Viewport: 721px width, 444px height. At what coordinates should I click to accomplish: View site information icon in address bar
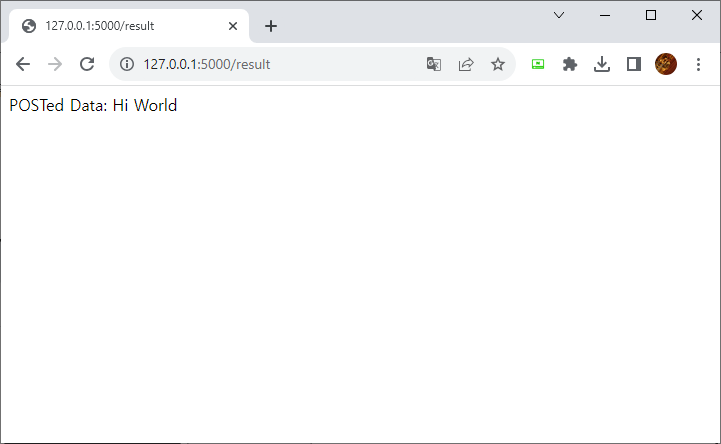[x=127, y=64]
